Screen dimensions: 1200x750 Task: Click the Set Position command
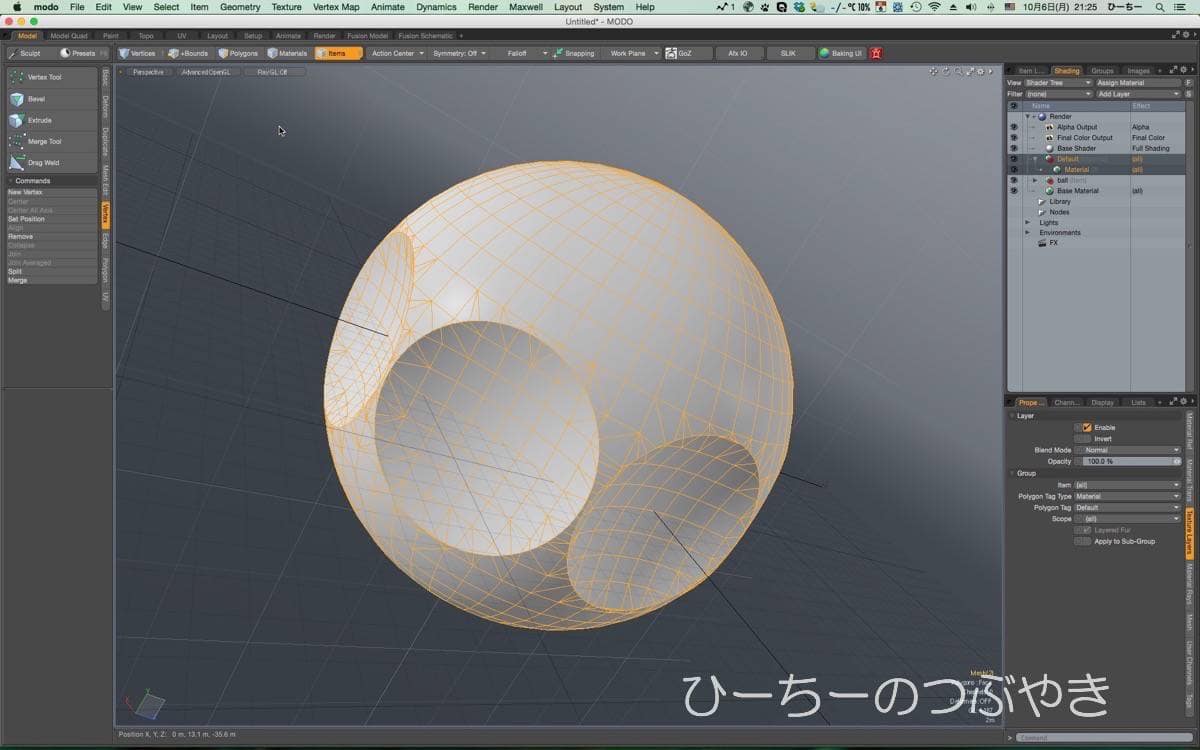coord(27,219)
